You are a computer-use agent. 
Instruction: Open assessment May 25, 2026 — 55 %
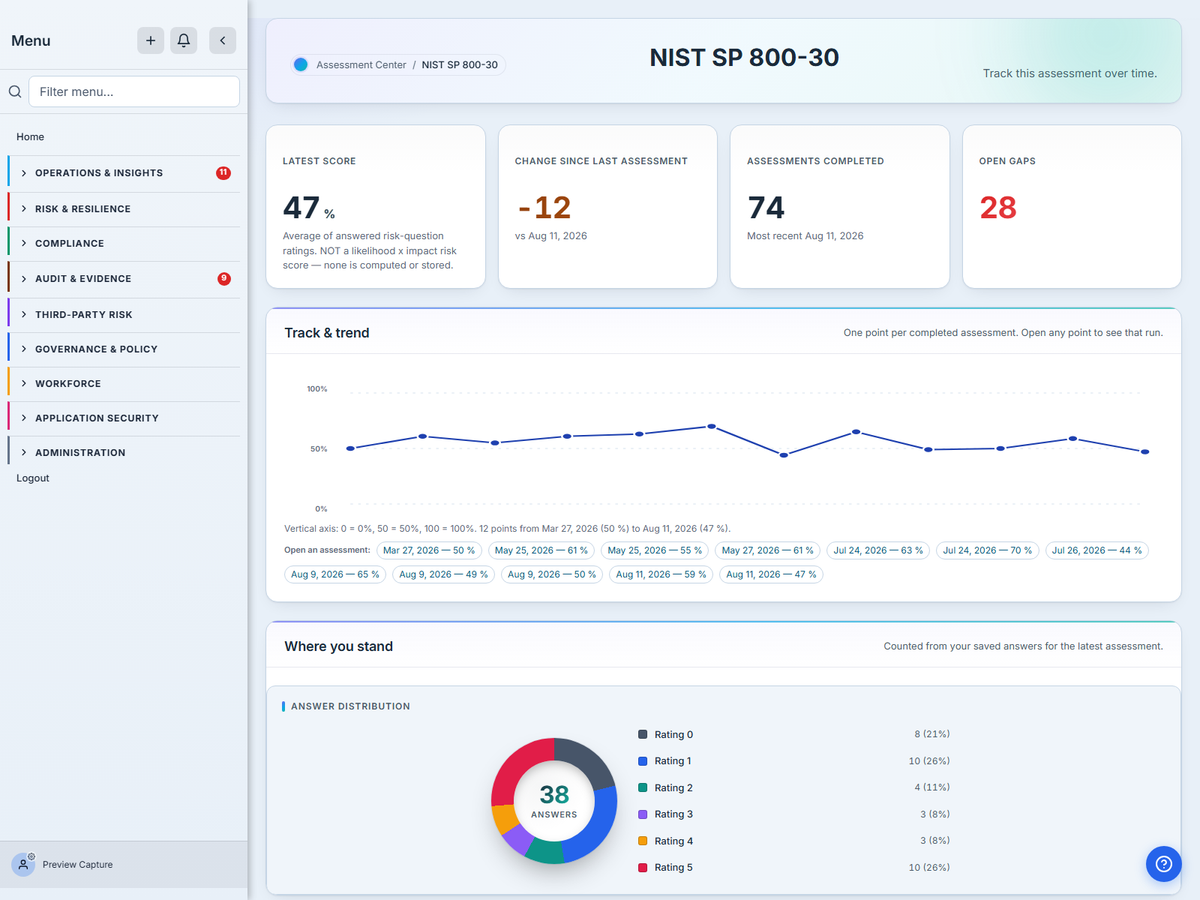[x=654, y=550]
